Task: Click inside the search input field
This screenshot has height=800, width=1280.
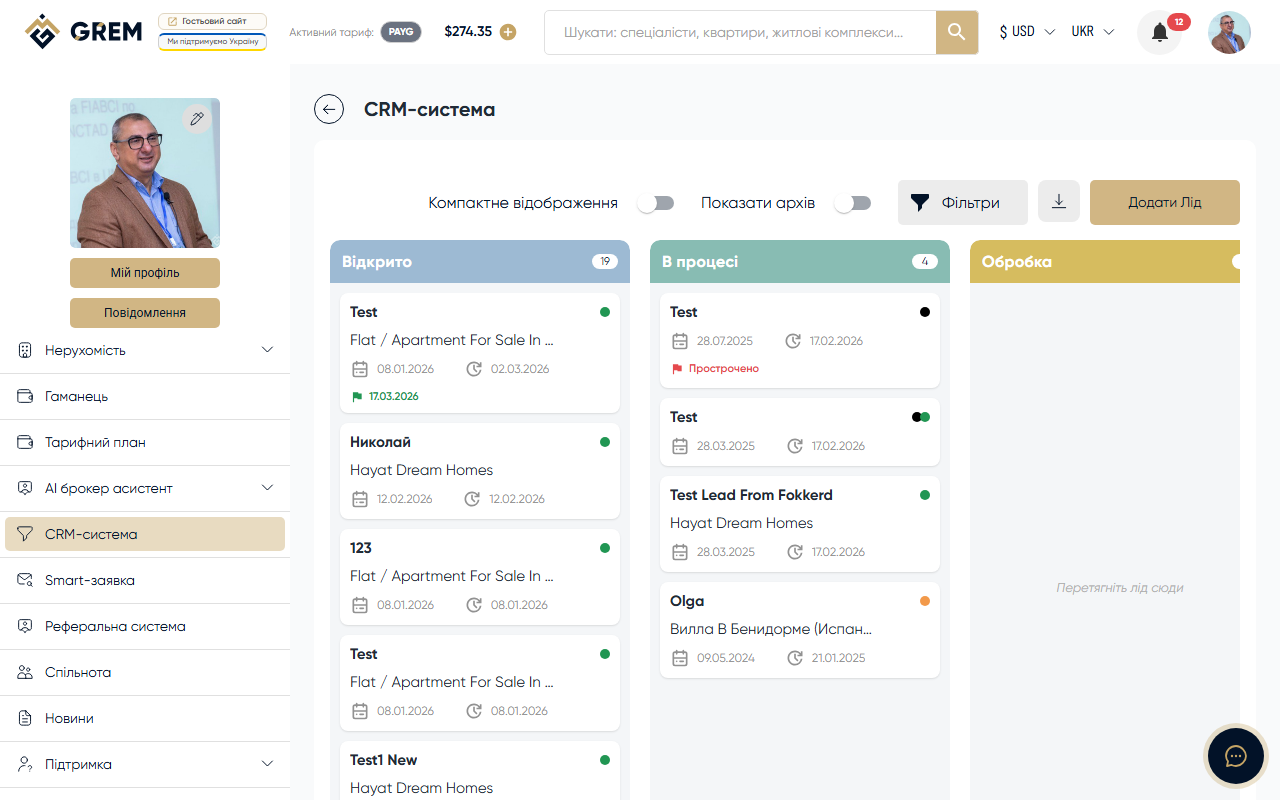Action: click(x=740, y=31)
